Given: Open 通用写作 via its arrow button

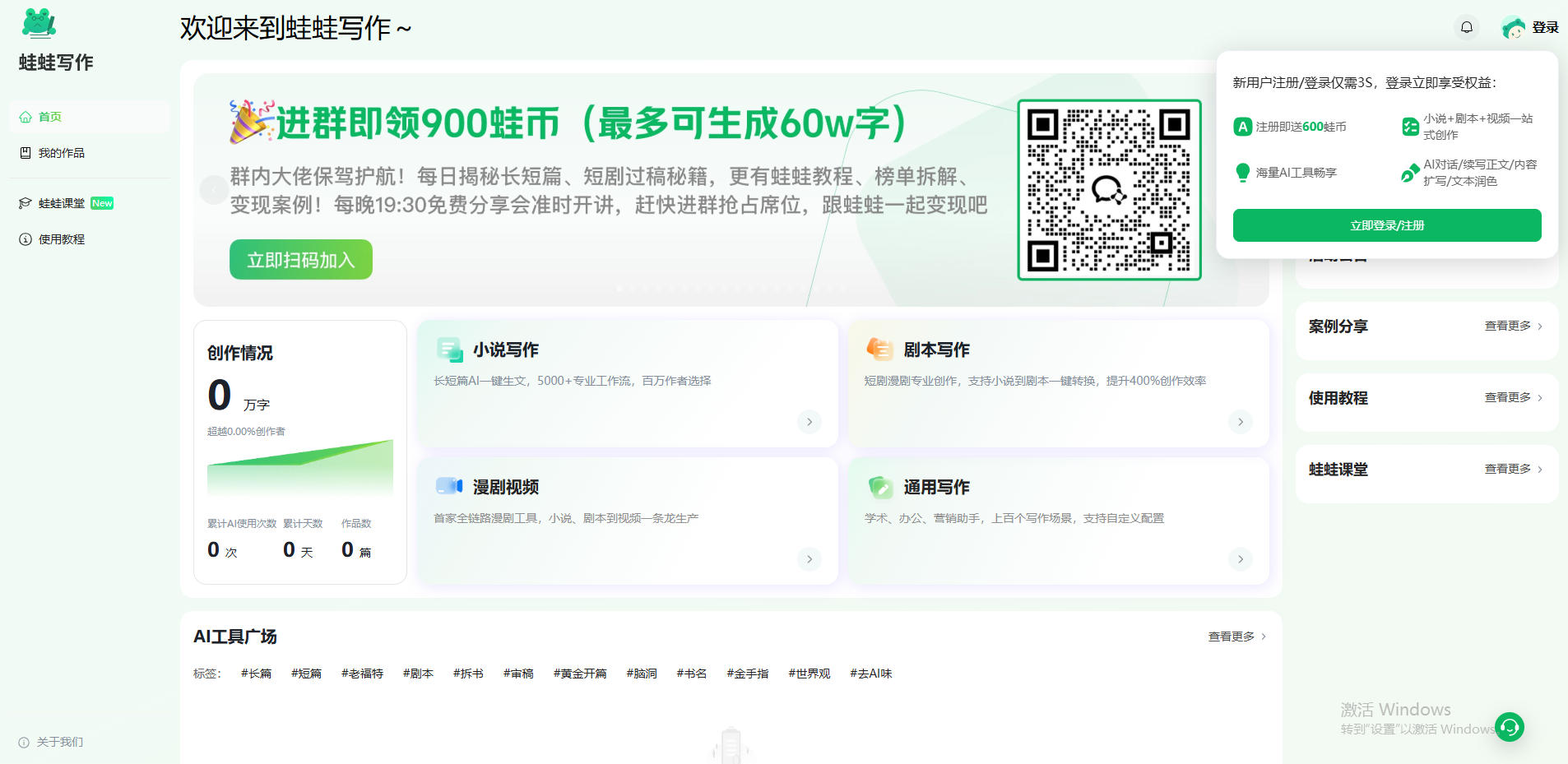Looking at the screenshot, I should coord(1241,559).
